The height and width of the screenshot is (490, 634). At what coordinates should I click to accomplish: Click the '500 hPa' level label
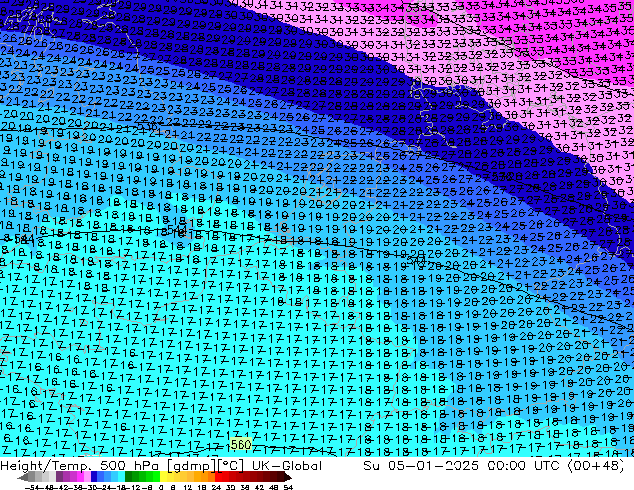131,466
